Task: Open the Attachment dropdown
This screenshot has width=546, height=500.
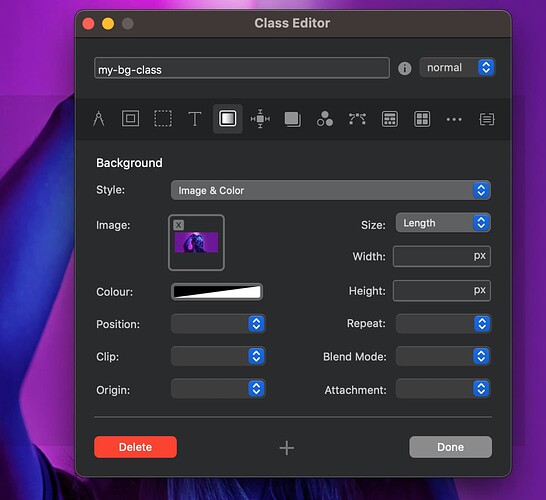Action: 443,389
